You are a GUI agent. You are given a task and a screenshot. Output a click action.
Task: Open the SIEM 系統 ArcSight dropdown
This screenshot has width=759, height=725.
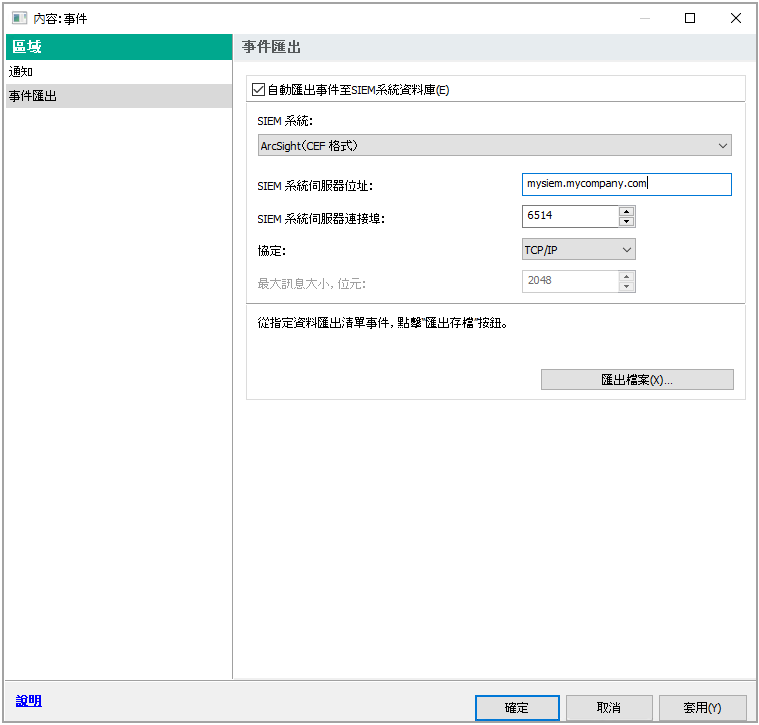tap(494, 145)
